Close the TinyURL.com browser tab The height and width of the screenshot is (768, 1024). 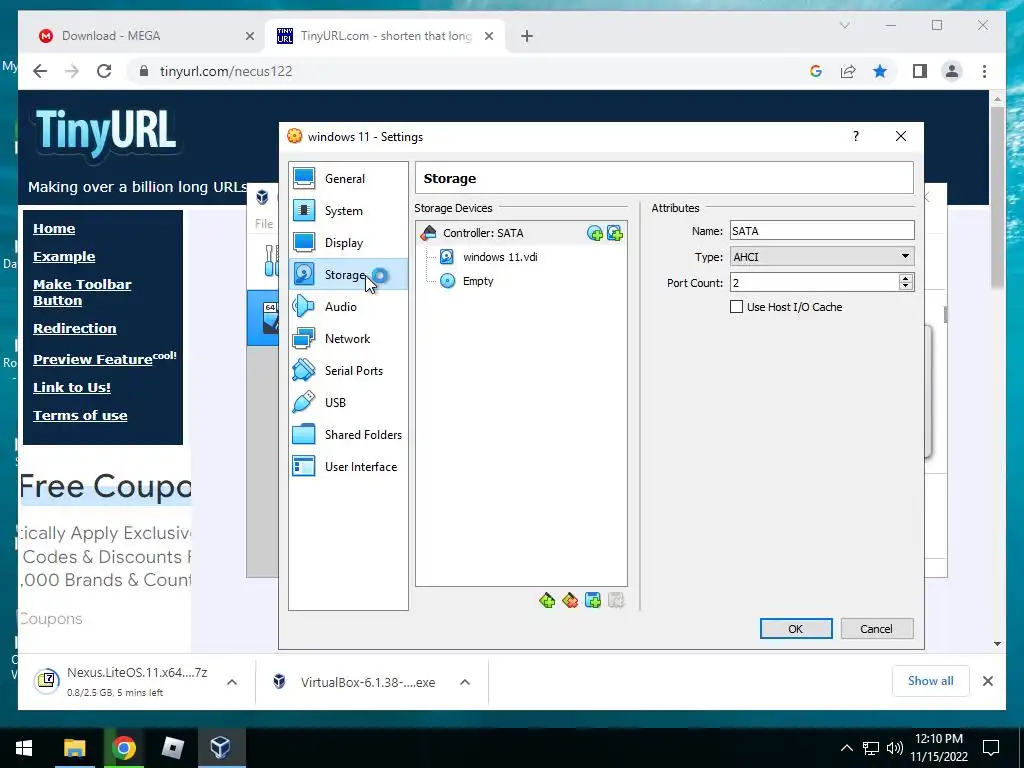pos(488,36)
